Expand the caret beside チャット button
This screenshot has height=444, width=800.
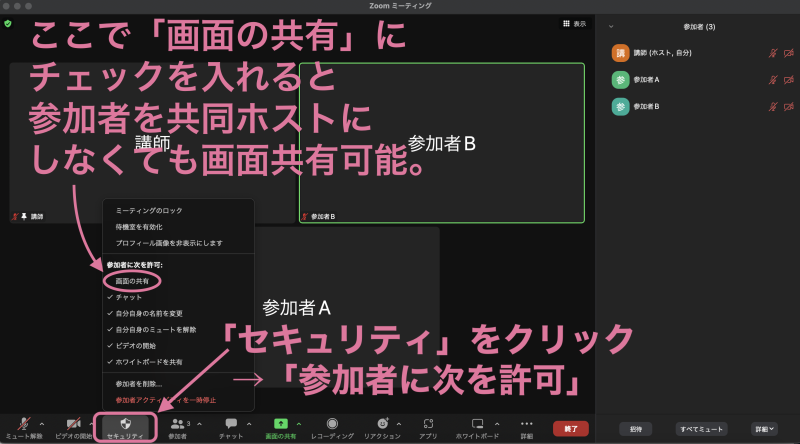coord(249,424)
